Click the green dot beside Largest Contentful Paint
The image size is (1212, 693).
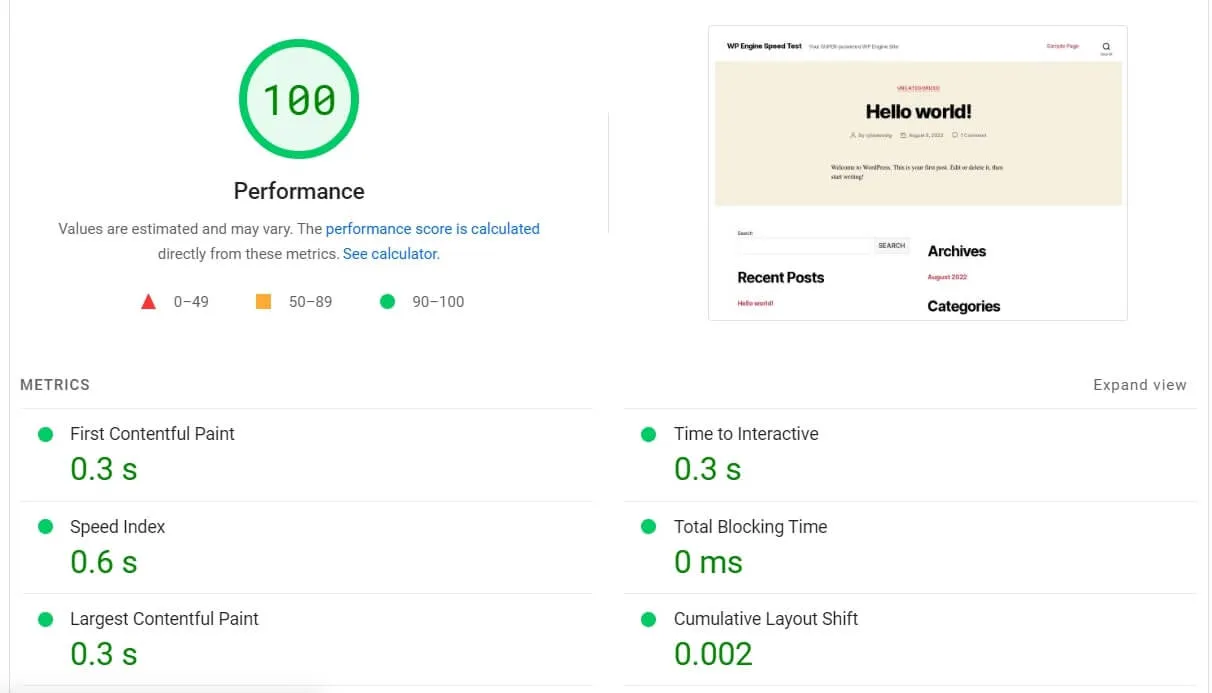coord(45,619)
